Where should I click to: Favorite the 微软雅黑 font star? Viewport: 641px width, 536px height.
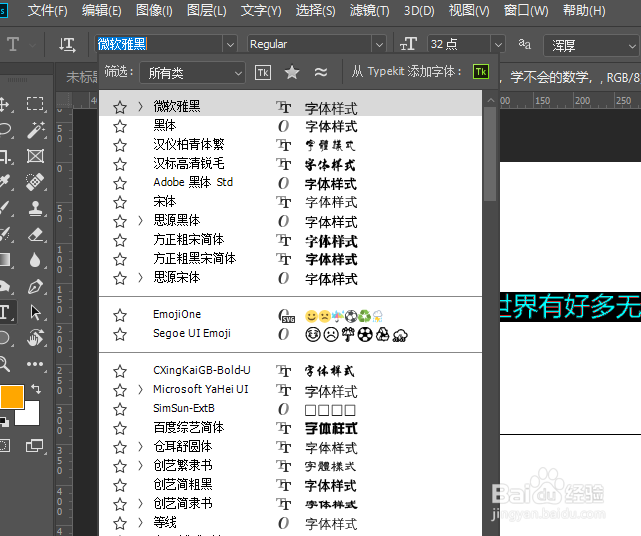click(120, 108)
